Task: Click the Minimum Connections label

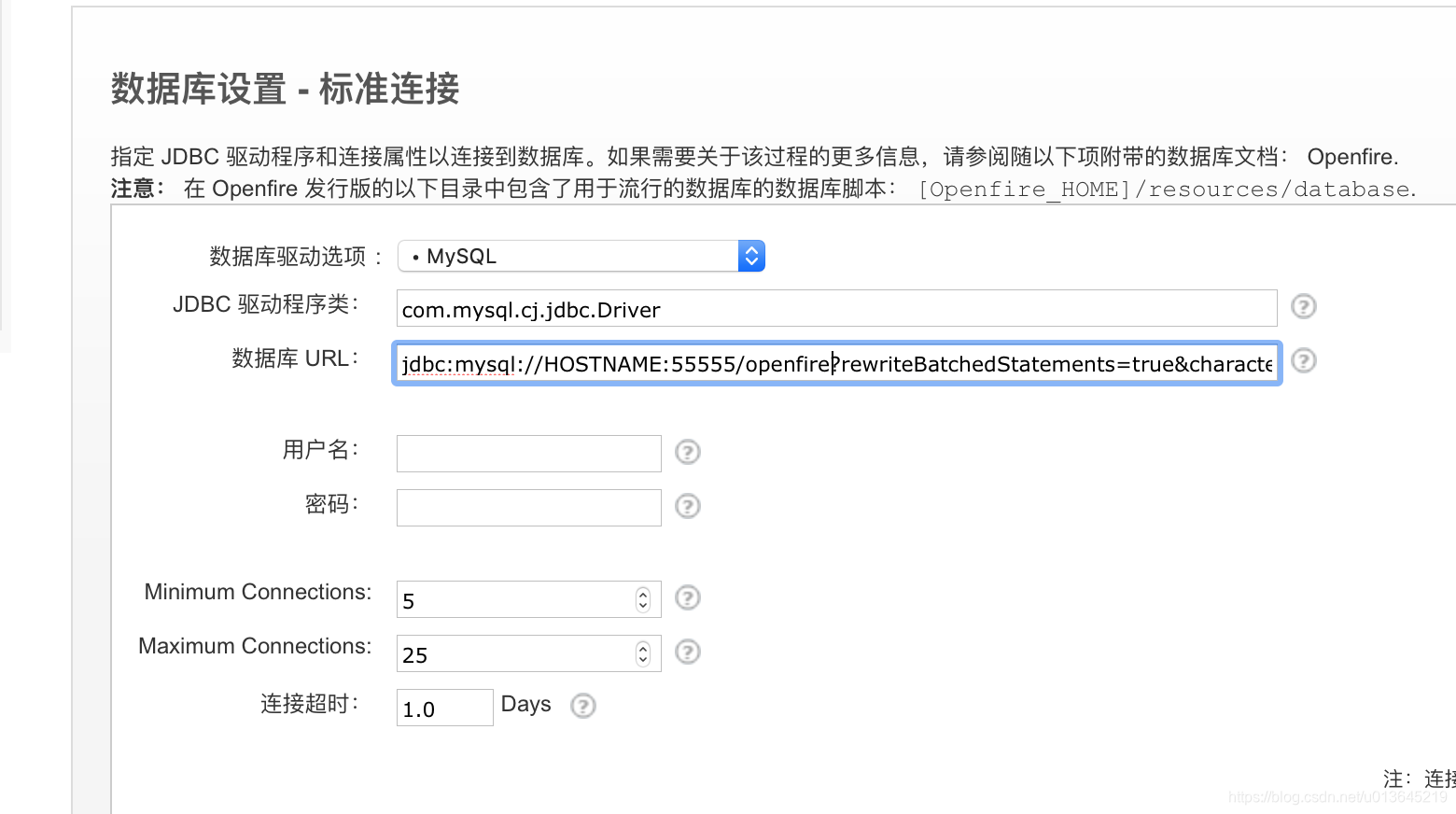Action: point(258,592)
